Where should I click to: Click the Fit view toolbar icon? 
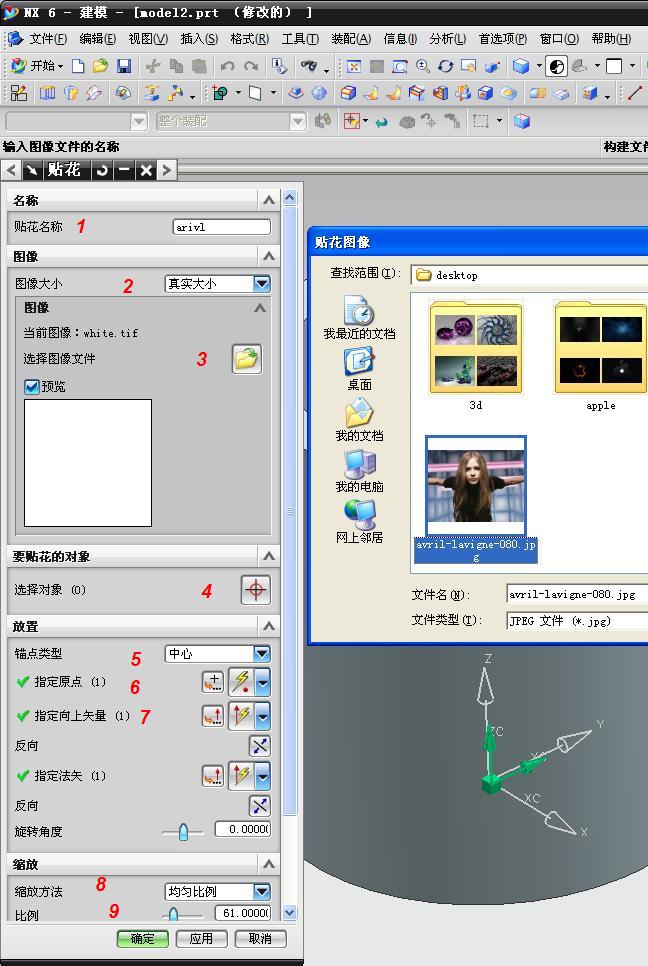(x=354, y=66)
